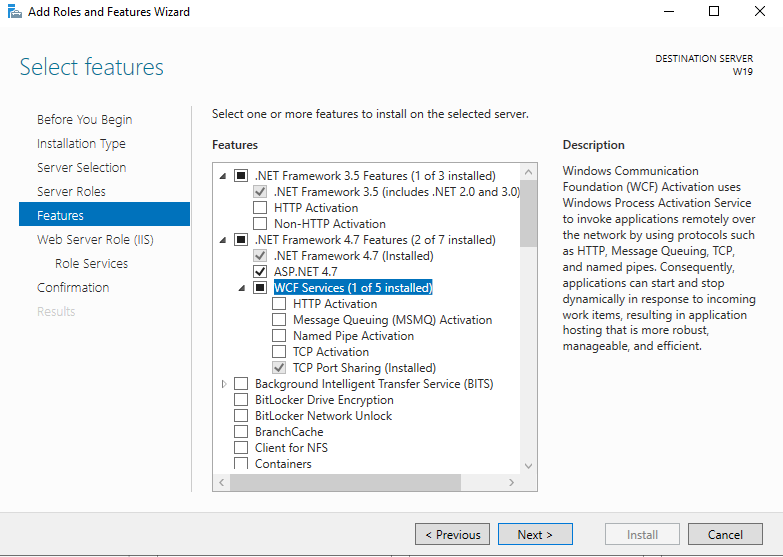Go back with the Previous button
Viewport: 783px width, 557px height.
click(x=452, y=535)
